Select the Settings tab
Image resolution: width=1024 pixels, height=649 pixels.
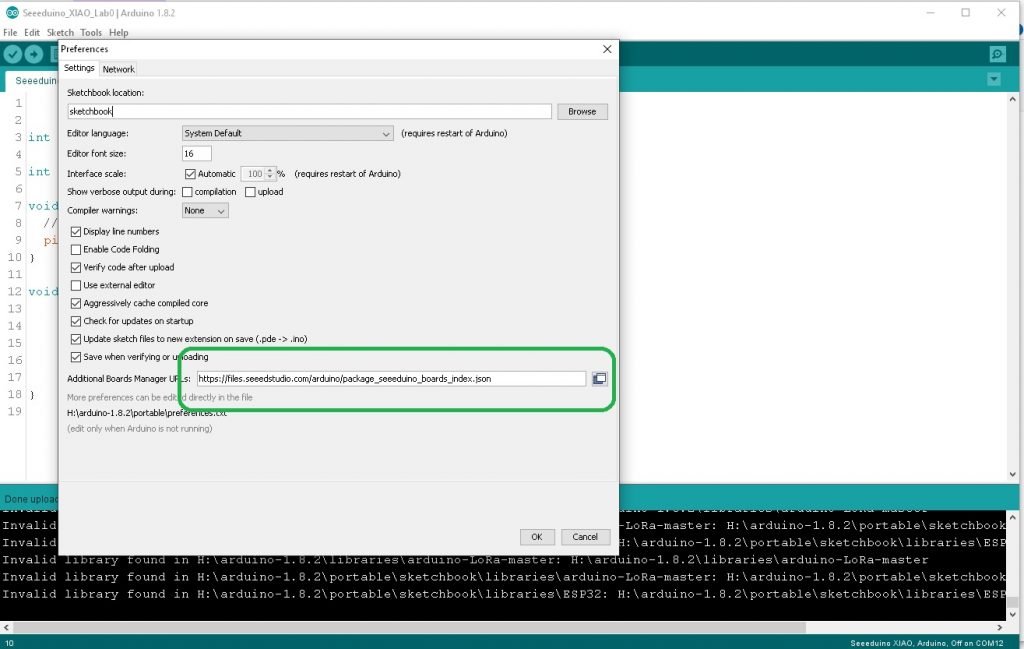(79, 68)
